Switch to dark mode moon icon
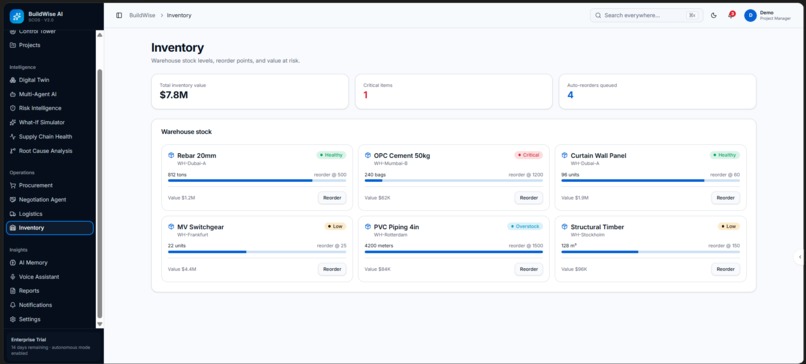This screenshot has height=364, width=806. [713, 15]
